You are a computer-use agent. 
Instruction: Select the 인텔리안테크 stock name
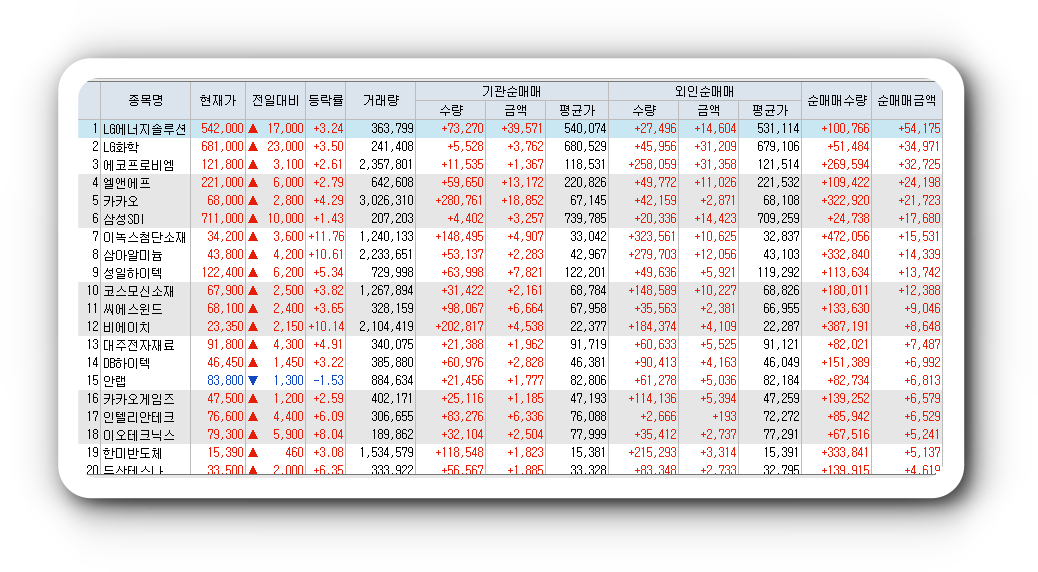(x=139, y=417)
